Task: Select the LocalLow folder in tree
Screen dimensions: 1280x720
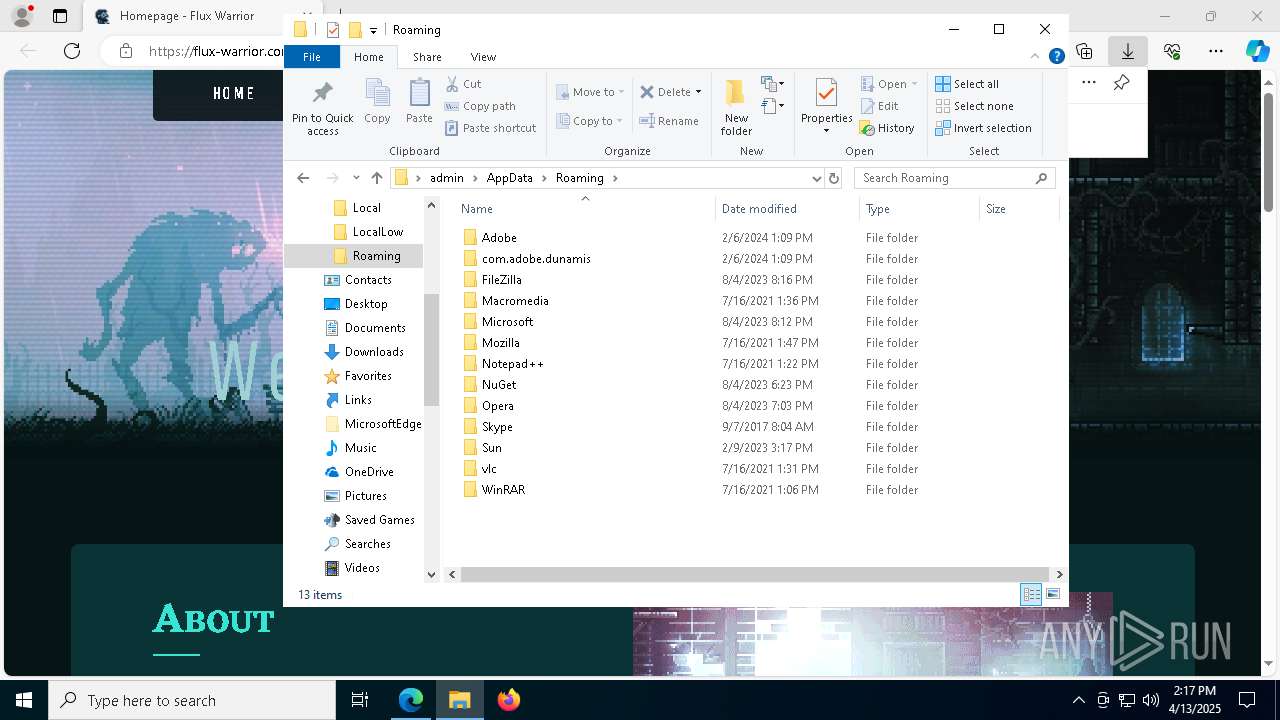Action: coord(378,232)
